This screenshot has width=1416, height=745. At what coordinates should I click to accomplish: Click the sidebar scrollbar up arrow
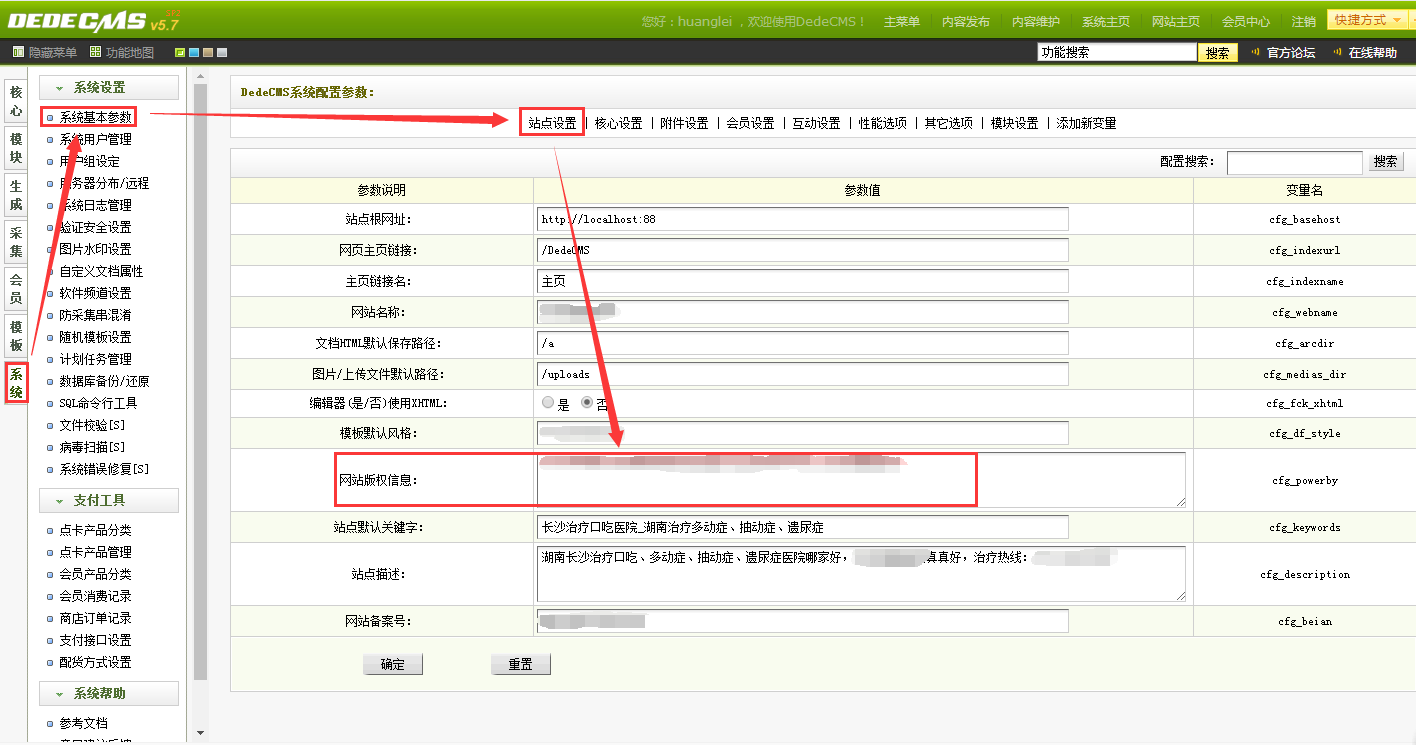[200, 76]
